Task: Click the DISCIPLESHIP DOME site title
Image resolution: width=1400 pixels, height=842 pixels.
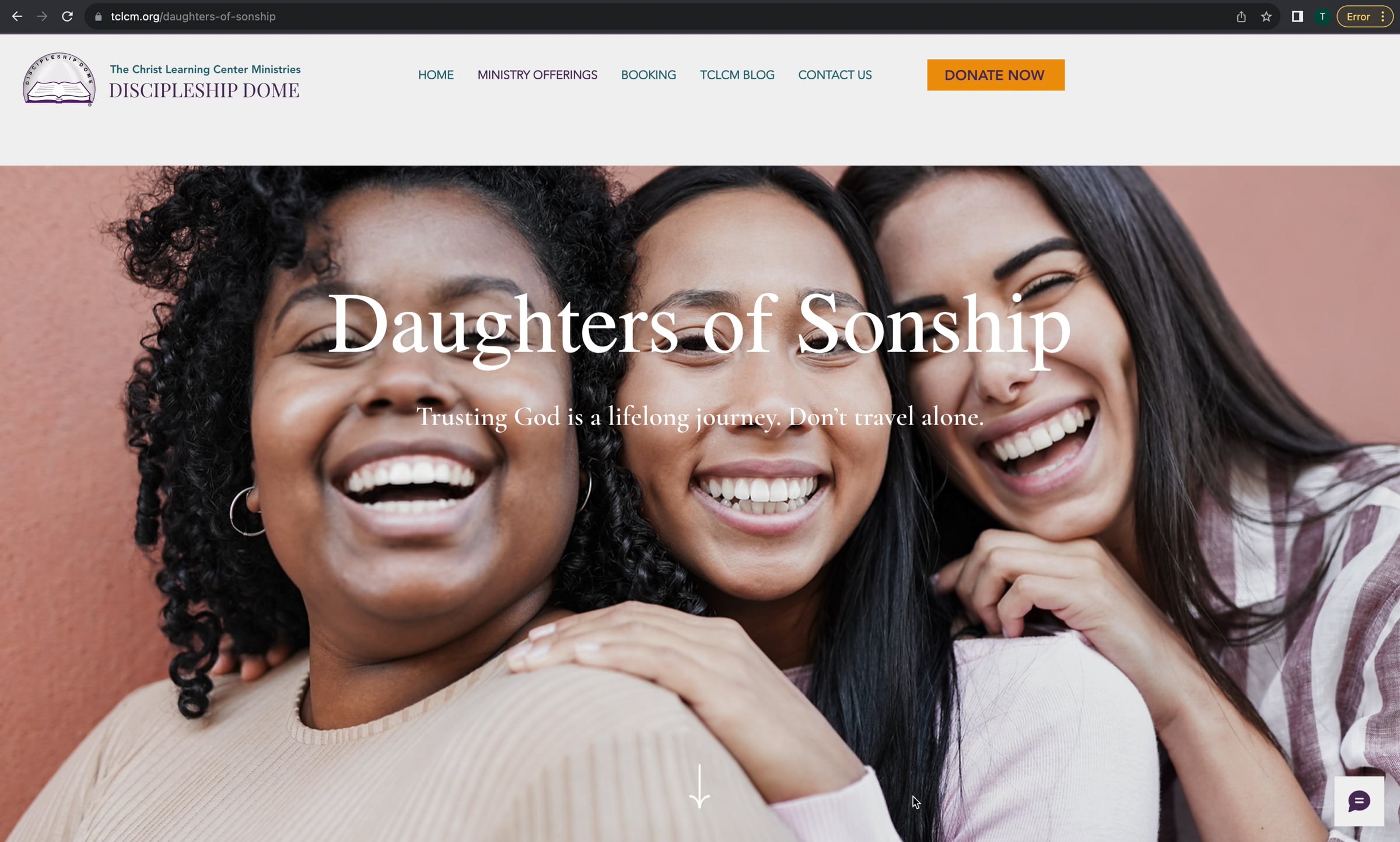Action: pos(204,90)
